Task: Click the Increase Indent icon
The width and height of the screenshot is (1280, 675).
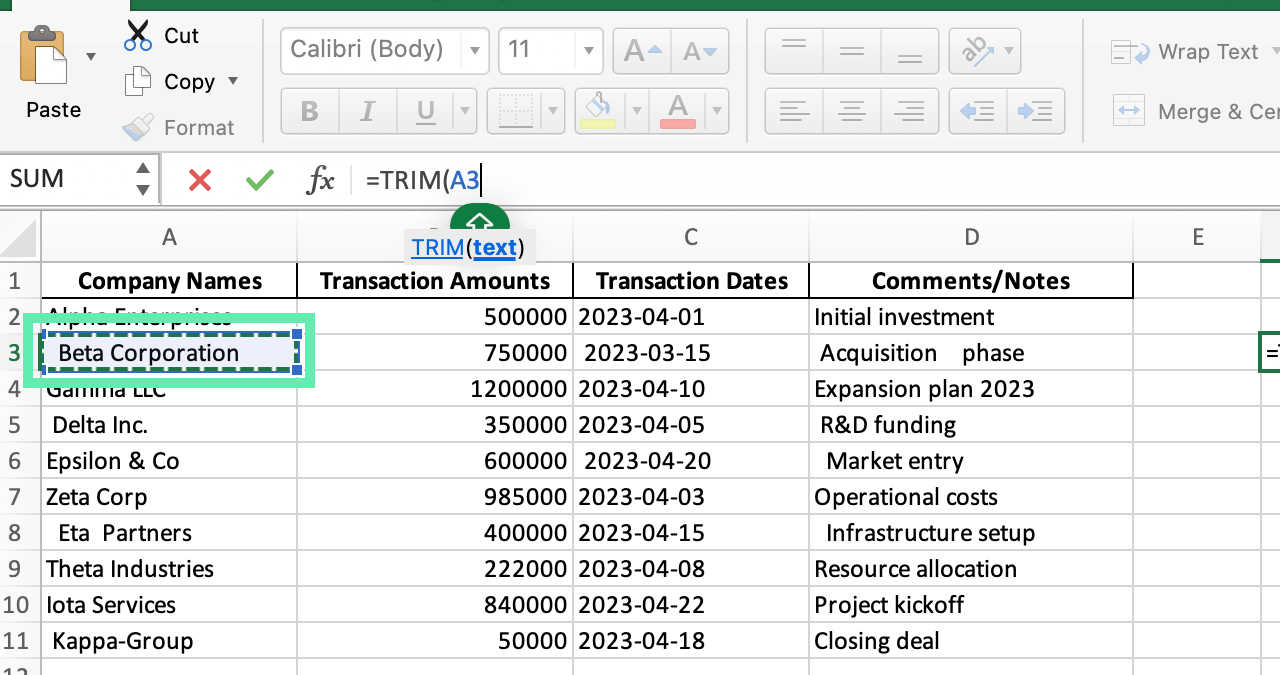Action: pyautogui.click(x=1036, y=110)
